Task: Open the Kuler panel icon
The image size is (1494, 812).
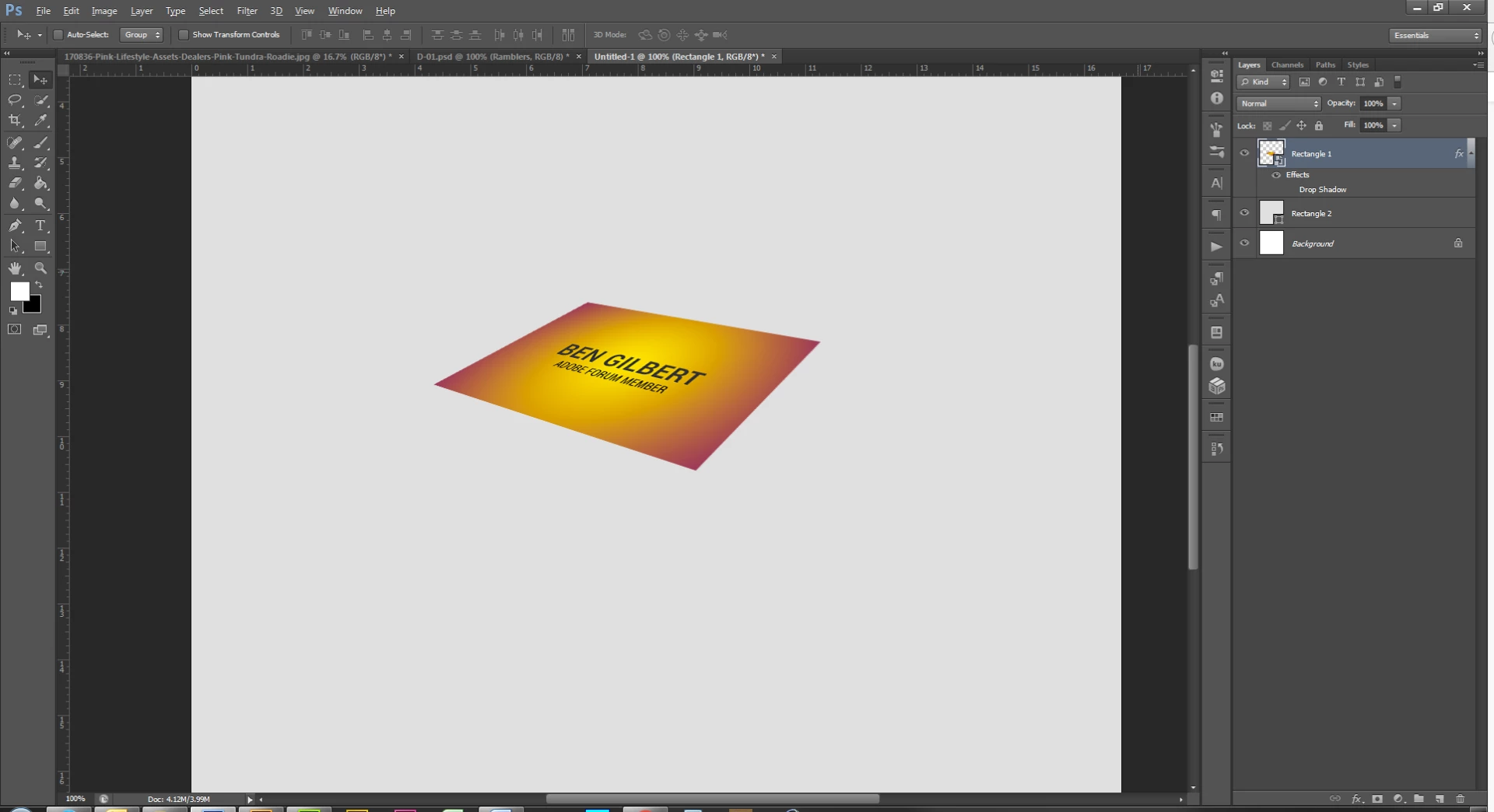Action: (1217, 364)
